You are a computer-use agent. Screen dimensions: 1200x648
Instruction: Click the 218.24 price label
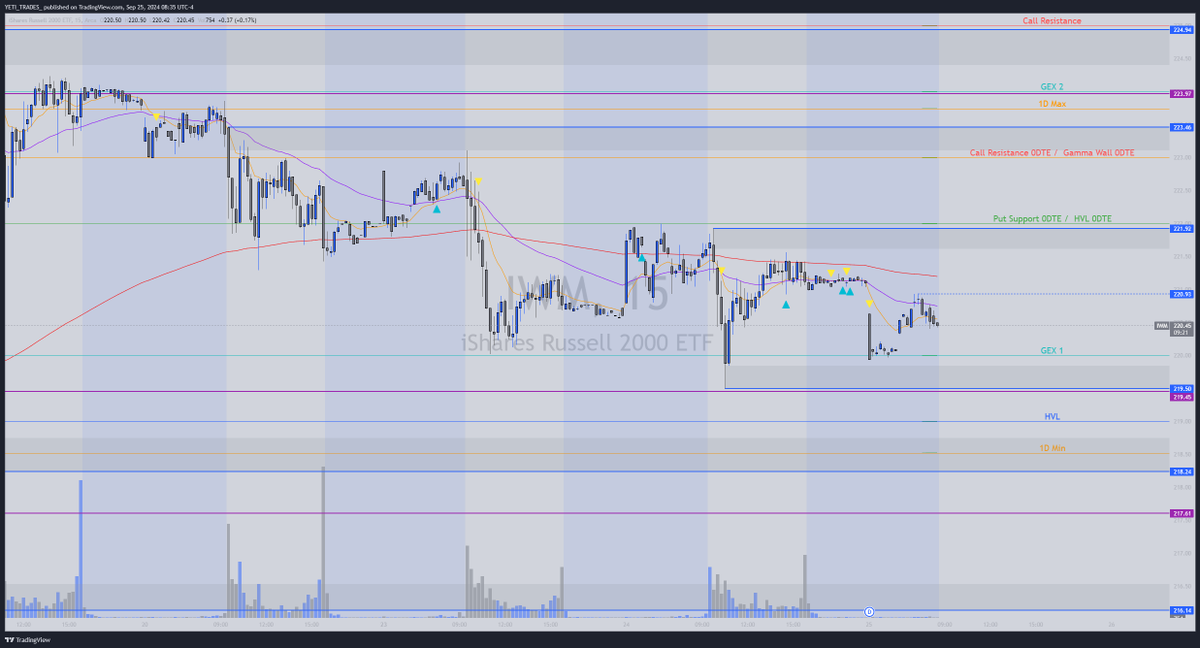coord(1182,471)
